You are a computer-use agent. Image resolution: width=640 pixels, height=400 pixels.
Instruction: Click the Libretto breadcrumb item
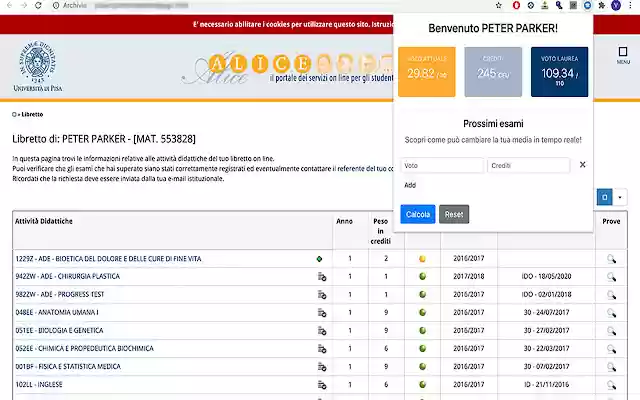[x=30, y=114]
